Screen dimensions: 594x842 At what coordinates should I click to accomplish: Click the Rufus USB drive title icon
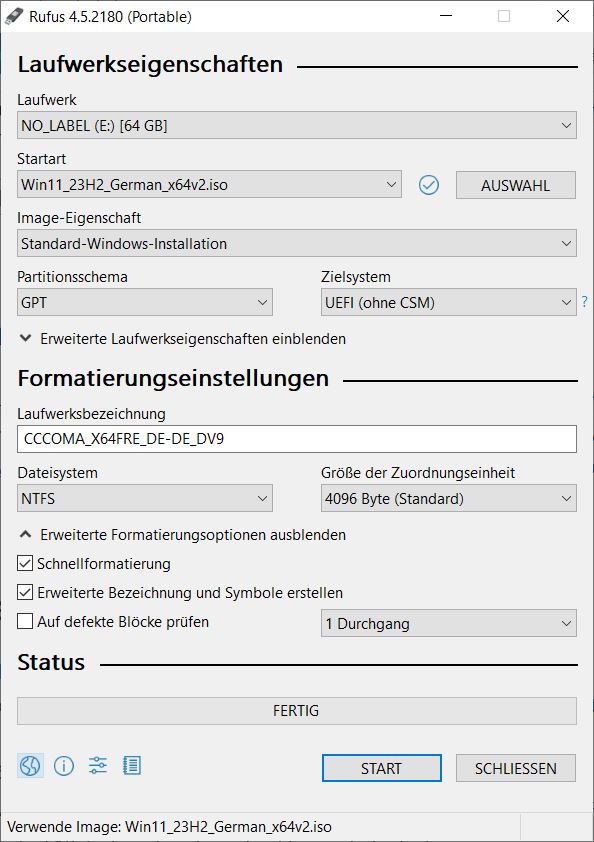click(15, 17)
